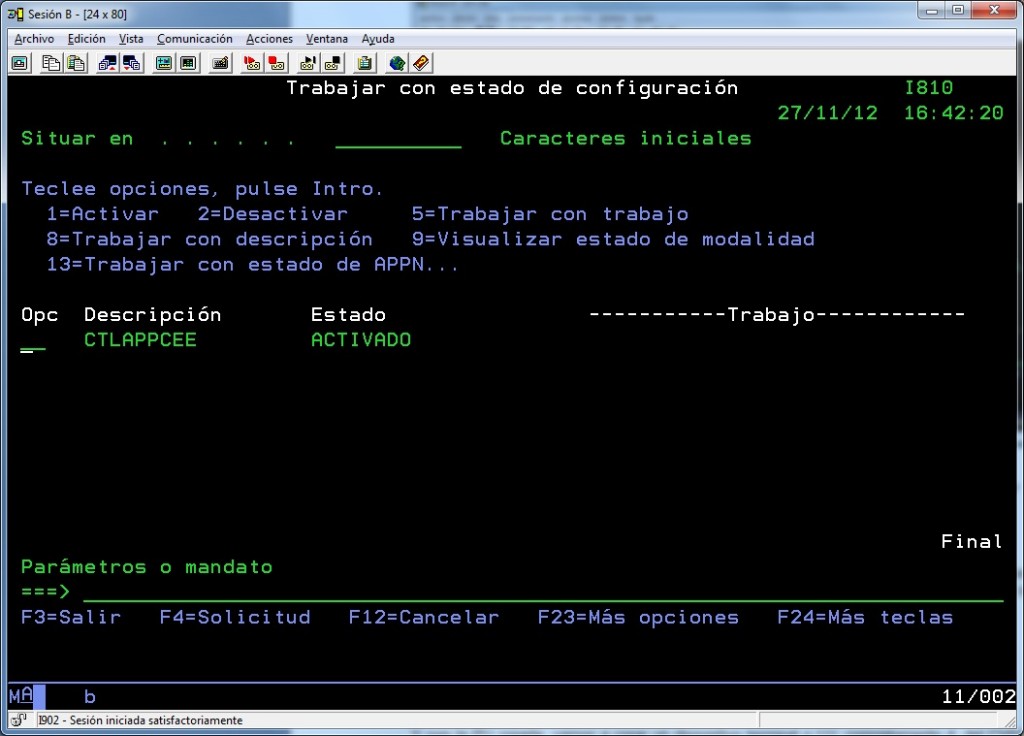Open the Ventana menu
This screenshot has width=1024, height=736.
pos(327,39)
